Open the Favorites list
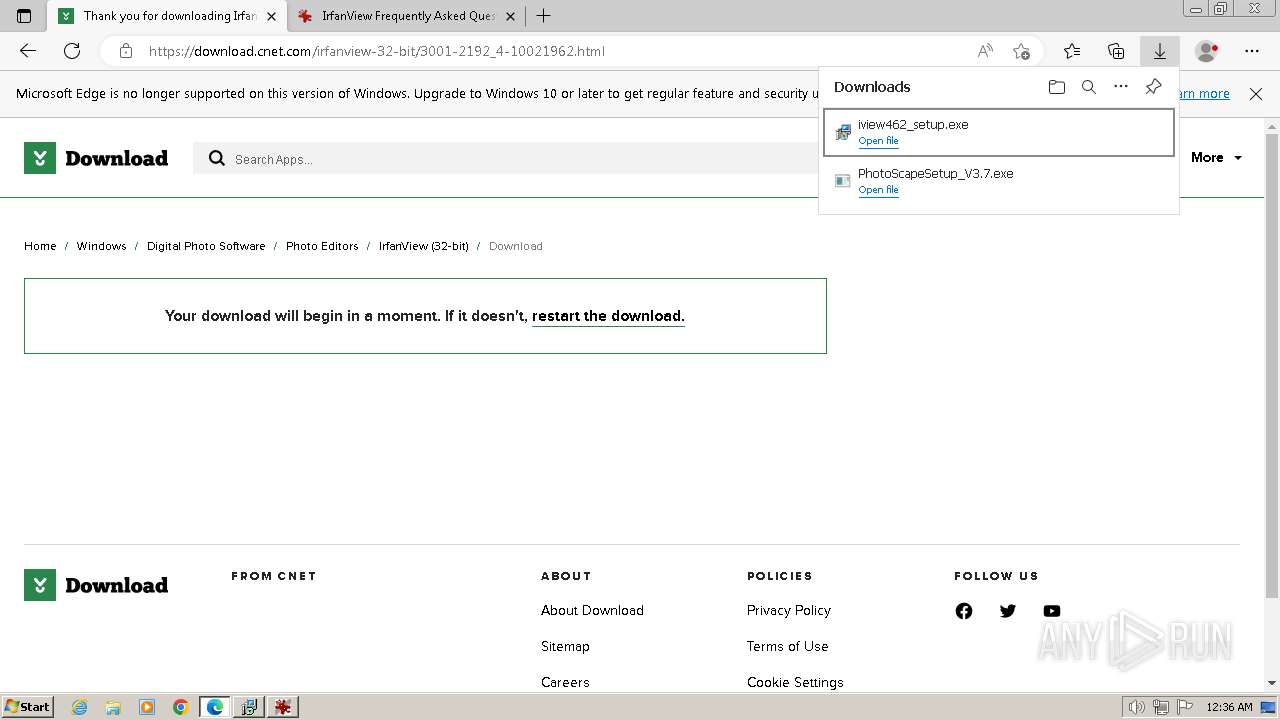Viewport: 1280px width, 720px height. click(1072, 51)
